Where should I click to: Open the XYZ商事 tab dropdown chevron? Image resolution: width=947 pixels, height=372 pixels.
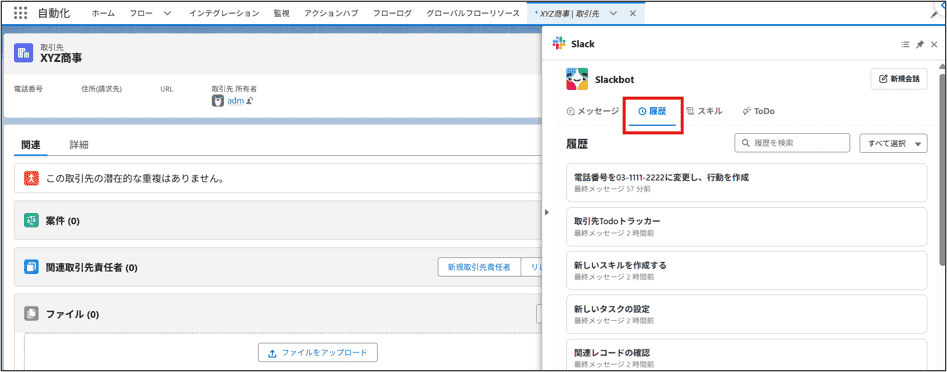(614, 13)
